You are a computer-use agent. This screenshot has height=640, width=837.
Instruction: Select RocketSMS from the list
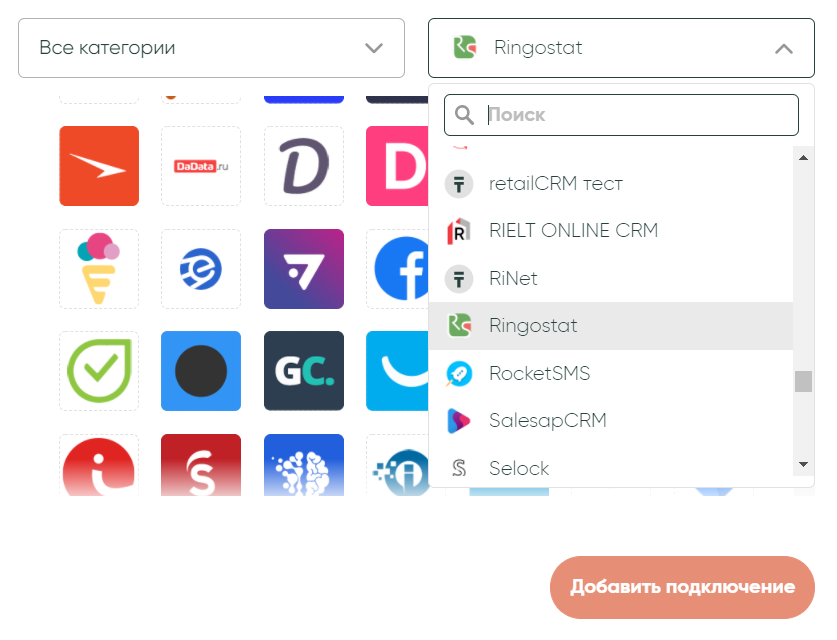pos(540,374)
